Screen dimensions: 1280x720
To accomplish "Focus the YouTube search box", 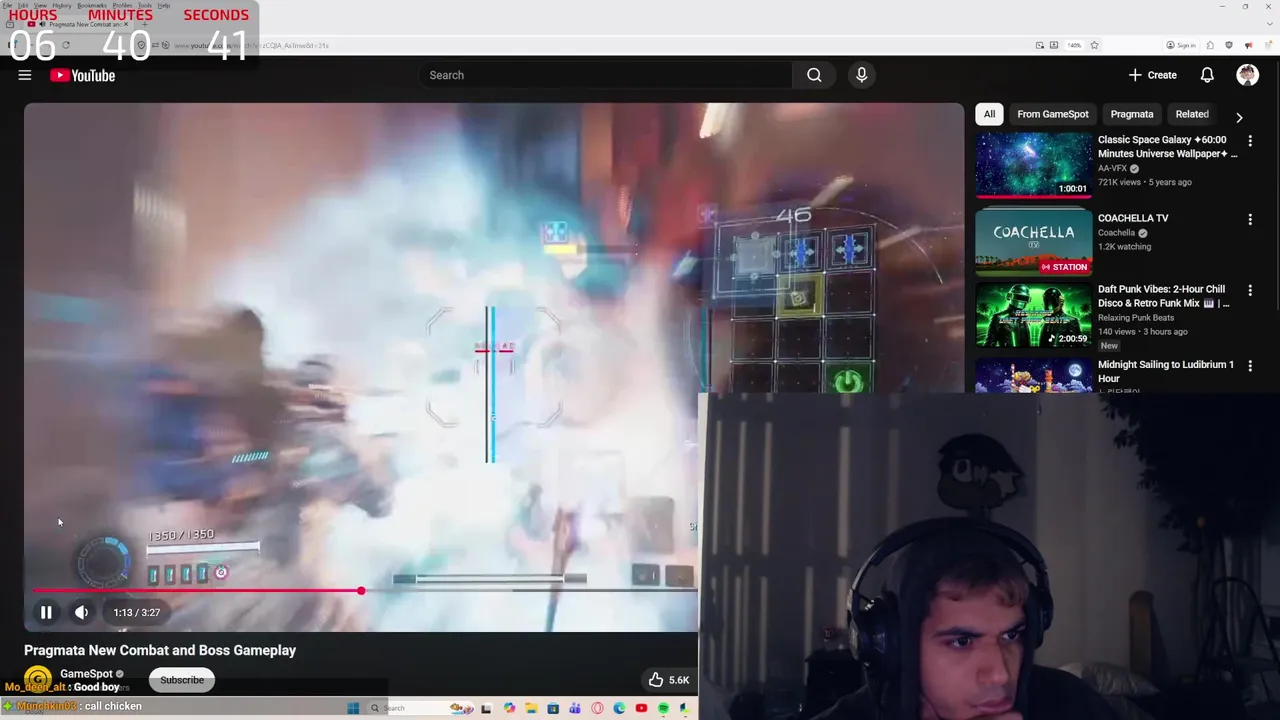I will [x=605, y=75].
